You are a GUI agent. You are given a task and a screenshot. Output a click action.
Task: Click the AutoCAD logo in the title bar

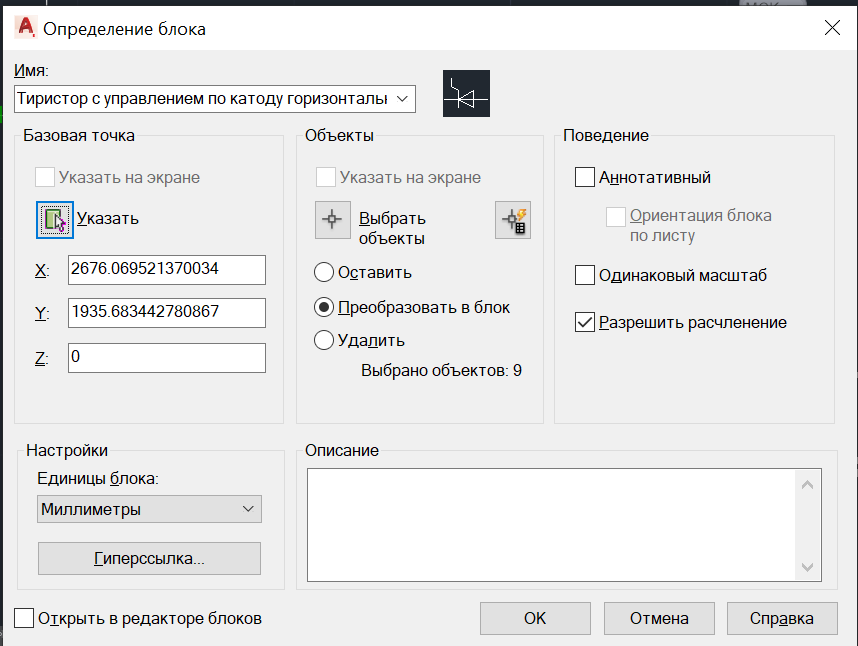click(x=26, y=27)
